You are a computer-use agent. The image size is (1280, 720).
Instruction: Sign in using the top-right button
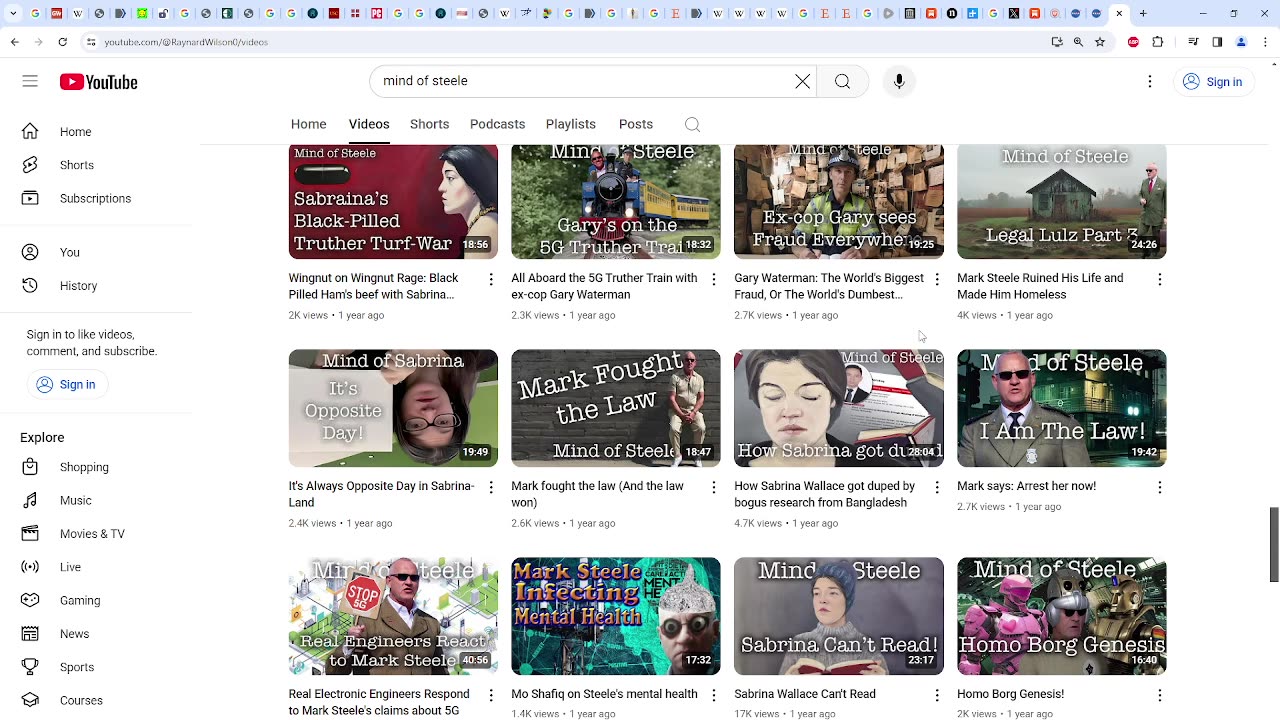(1212, 82)
